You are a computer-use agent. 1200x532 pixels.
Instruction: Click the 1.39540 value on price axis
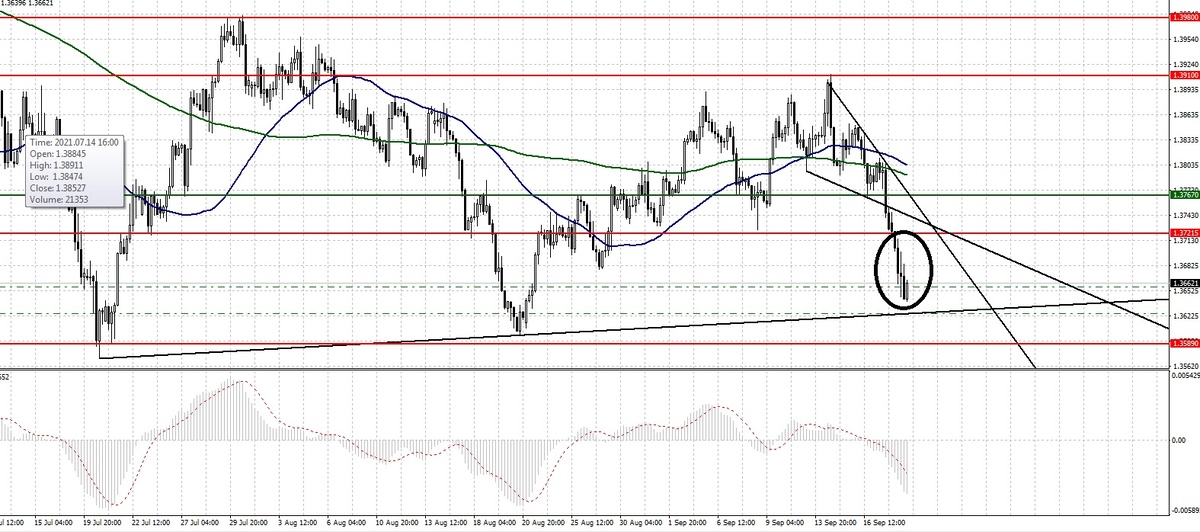pyautogui.click(x=1184, y=40)
